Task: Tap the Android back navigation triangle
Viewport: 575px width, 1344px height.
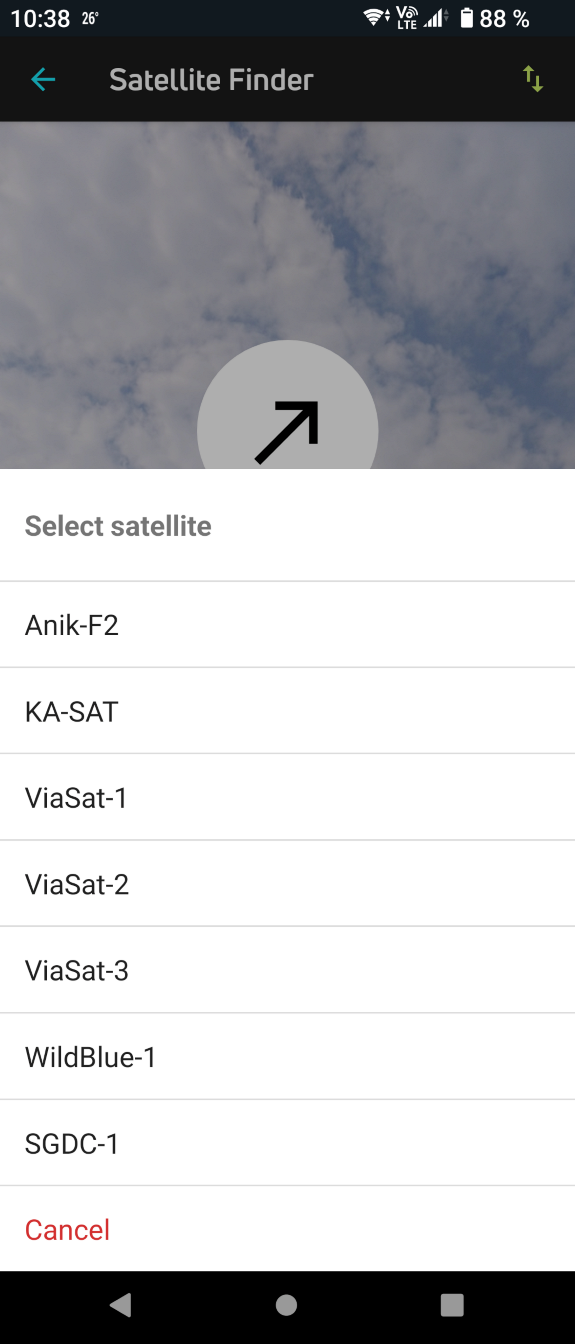Action: coord(121,1304)
